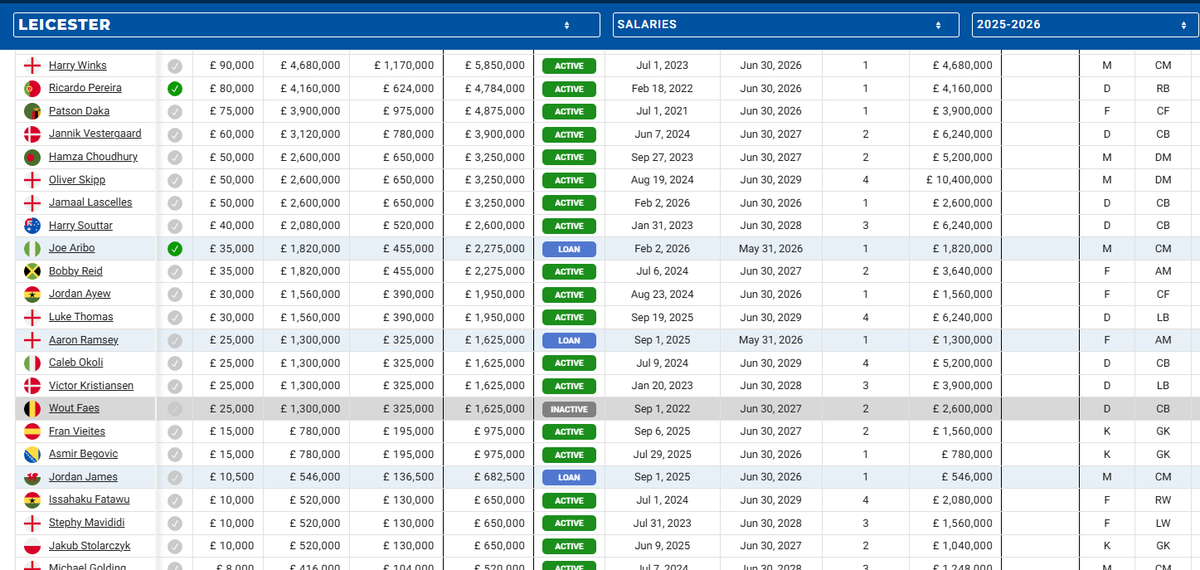Select £ 10,400,000 total for Oliver Skipp

click(958, 180)
